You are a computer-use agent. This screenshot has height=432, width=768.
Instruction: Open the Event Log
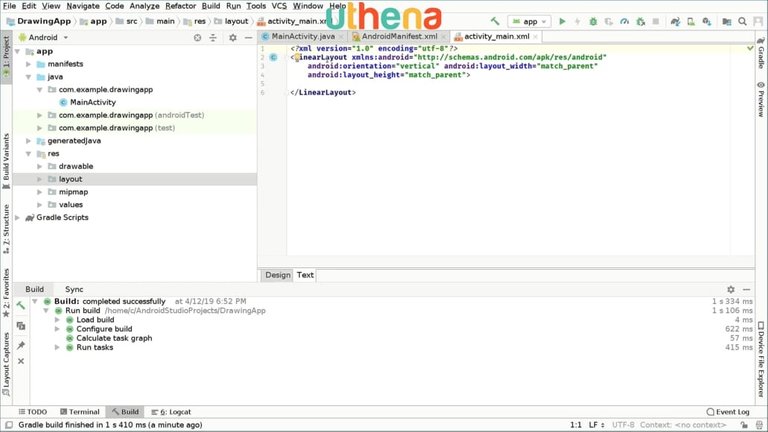[x=728, y=412]
